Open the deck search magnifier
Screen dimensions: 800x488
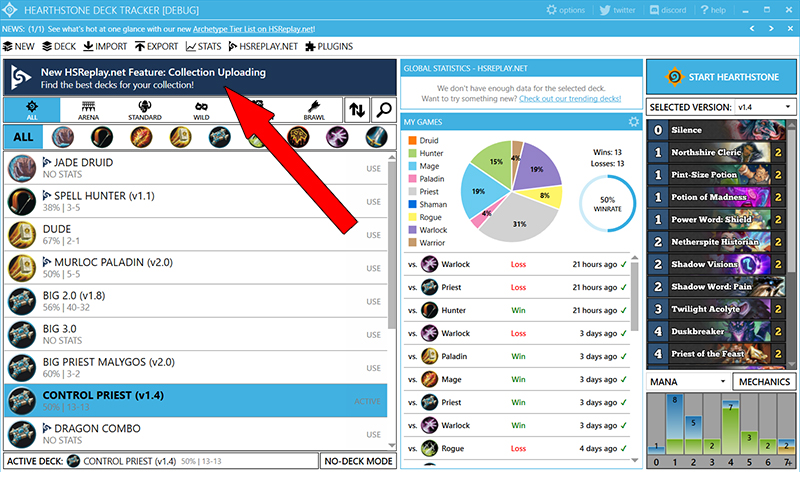(384, 110)
